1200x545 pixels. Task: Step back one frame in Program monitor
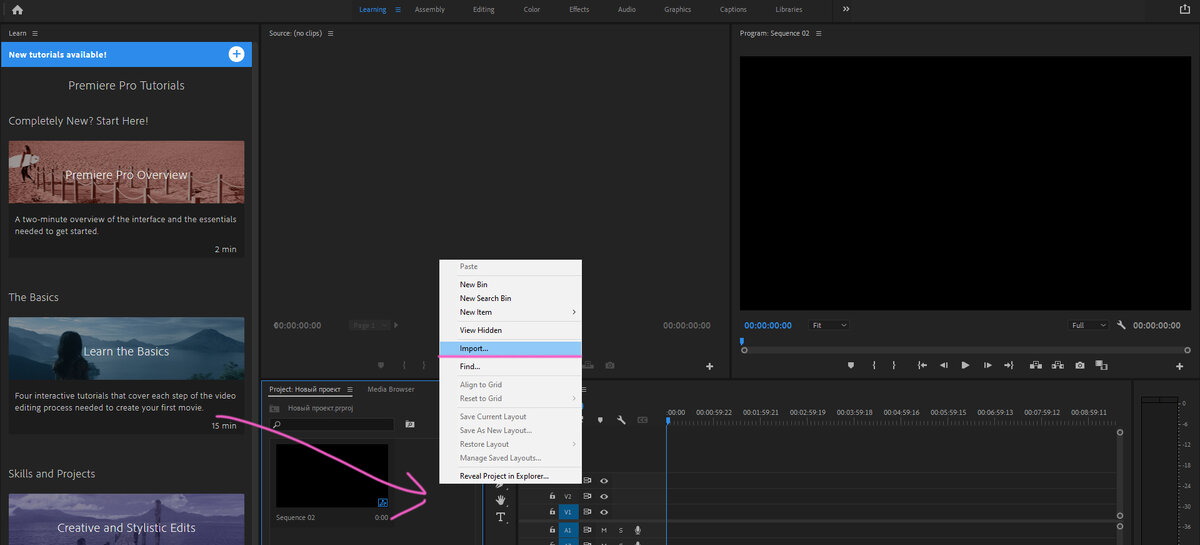943,366
